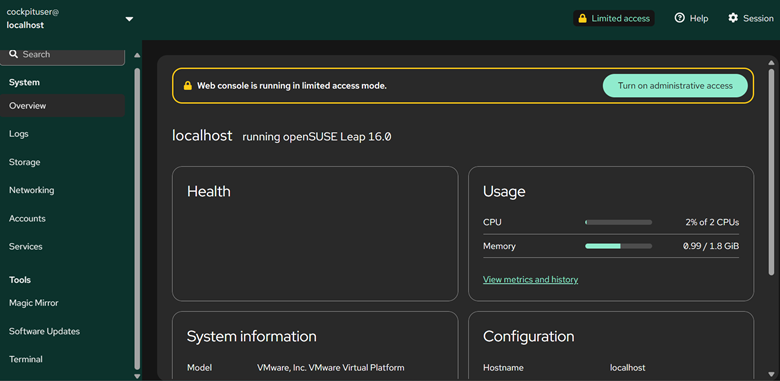The height and width of the screenshot is (381, 780).
Task: Click the Hostname label in Configuration
Action: tap(503, 368)
